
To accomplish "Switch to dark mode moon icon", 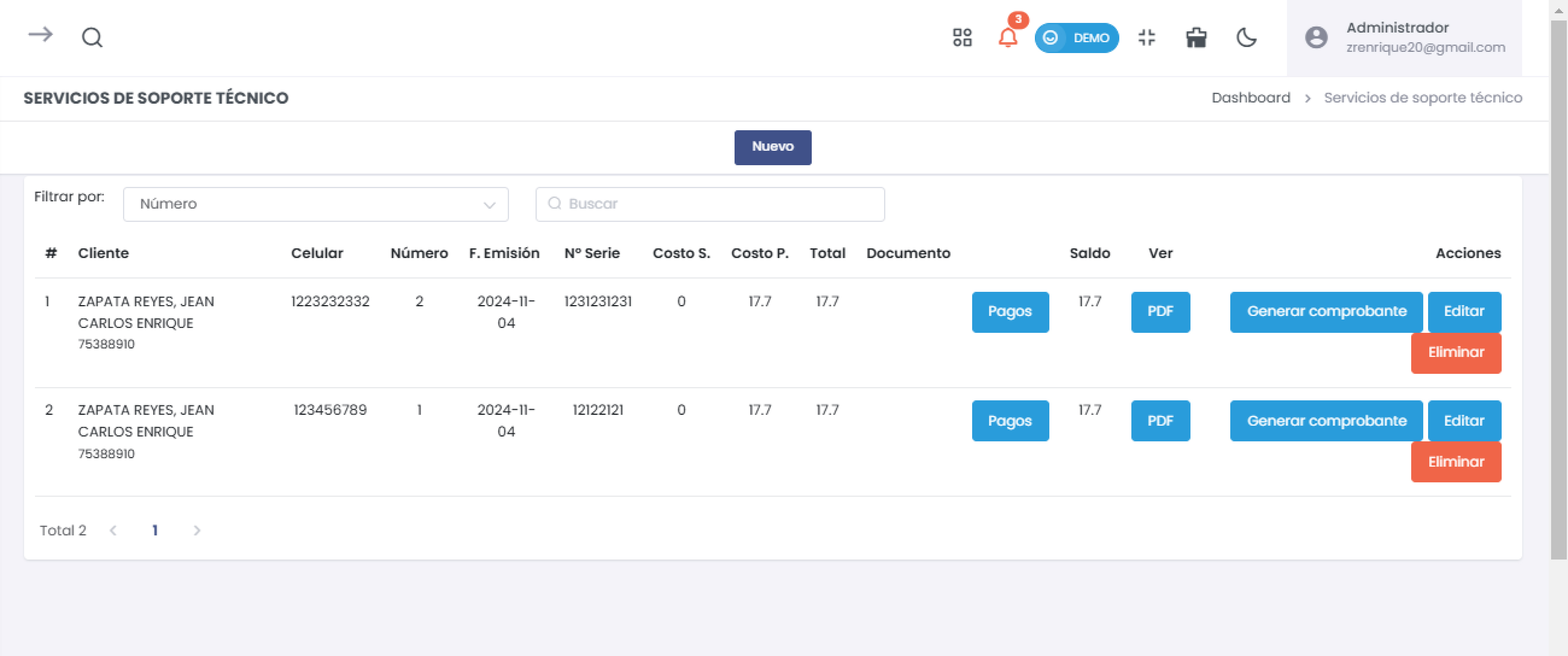I will pyautogui.click(x=1246, y=38).
